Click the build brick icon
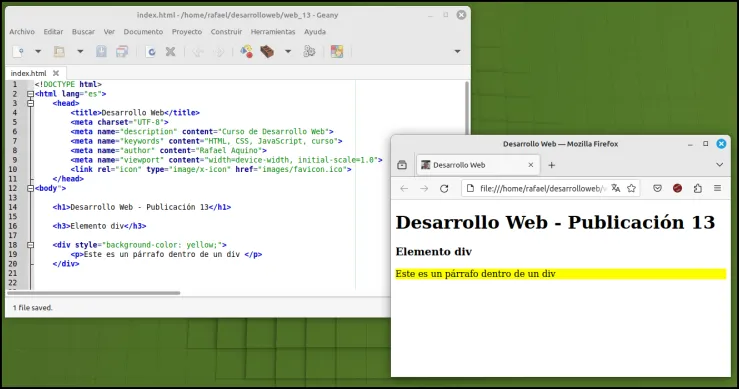The height and width of the screenshot is (389, 739). [x=267, y=51]
